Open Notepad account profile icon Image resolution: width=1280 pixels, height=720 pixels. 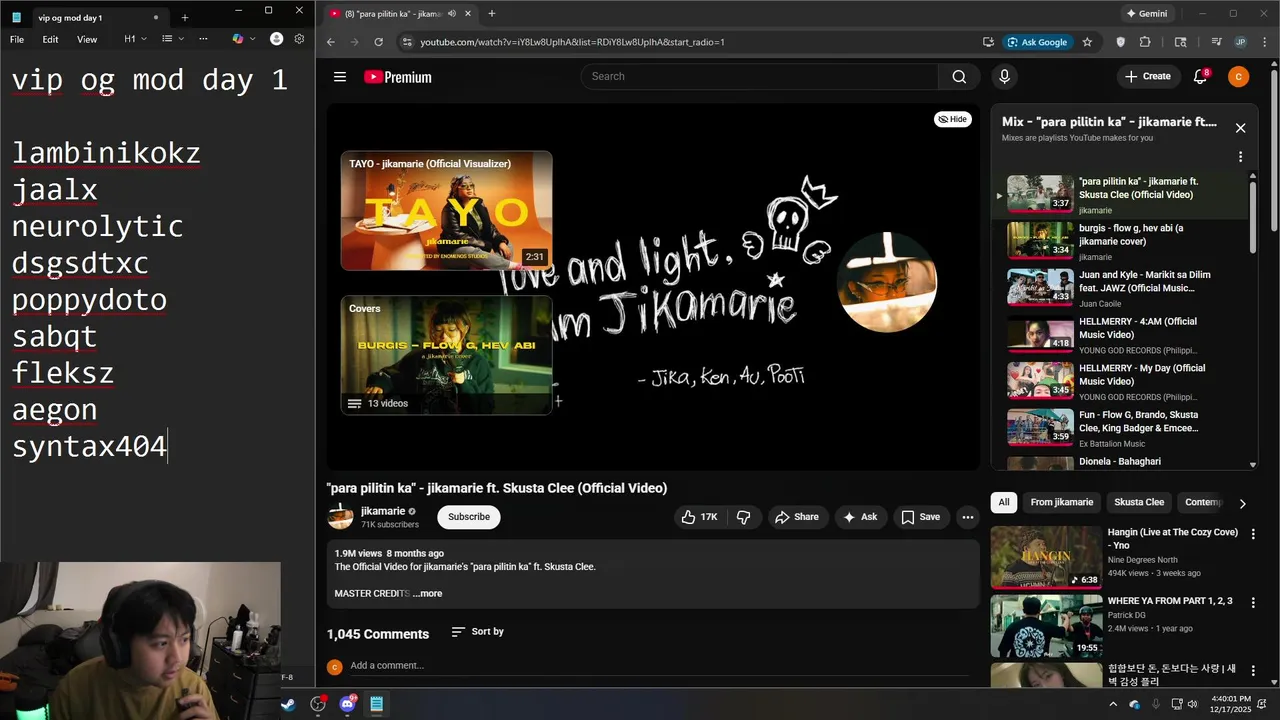[276, 39]
